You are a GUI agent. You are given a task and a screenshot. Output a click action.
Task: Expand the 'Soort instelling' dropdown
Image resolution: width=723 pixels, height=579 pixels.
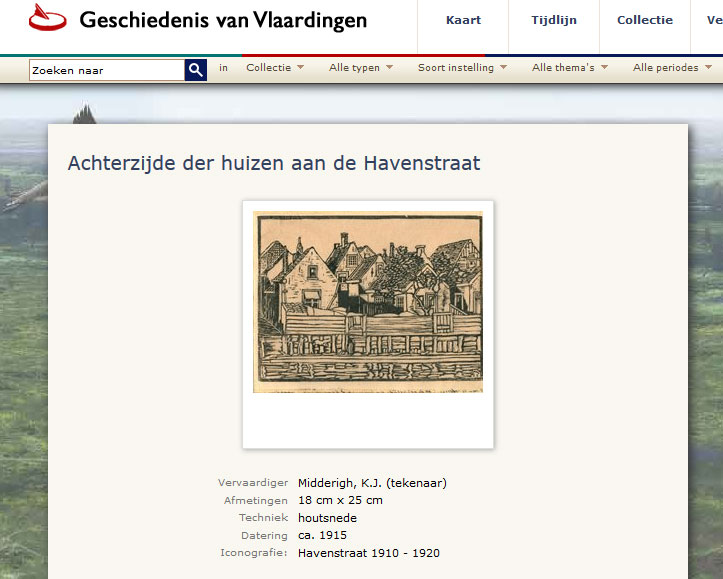pyautogui.click(x=462, y=68)
